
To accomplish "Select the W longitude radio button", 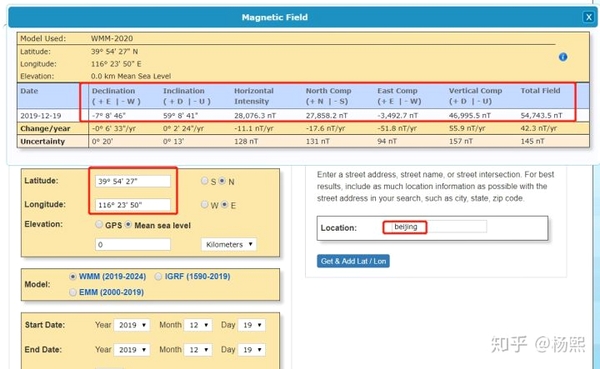I will pyautogui.click(x=205, y=204).
